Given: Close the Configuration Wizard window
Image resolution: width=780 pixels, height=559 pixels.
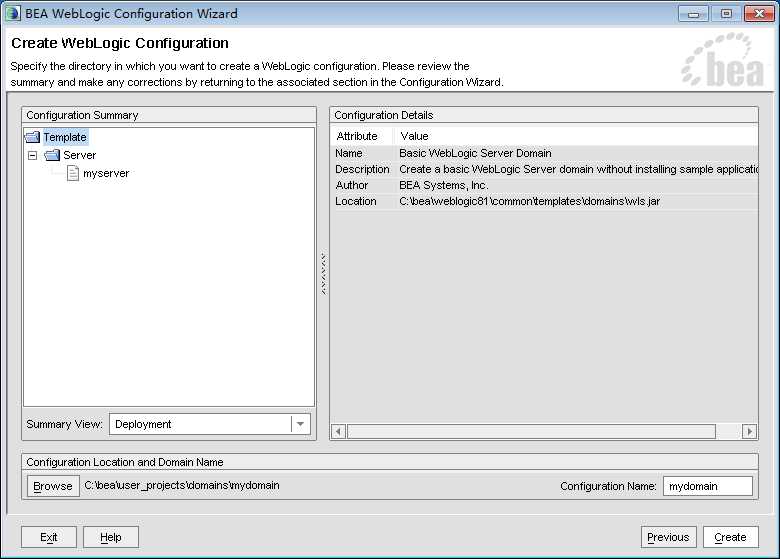Looking at the screenshot, I should click(759, 13).
